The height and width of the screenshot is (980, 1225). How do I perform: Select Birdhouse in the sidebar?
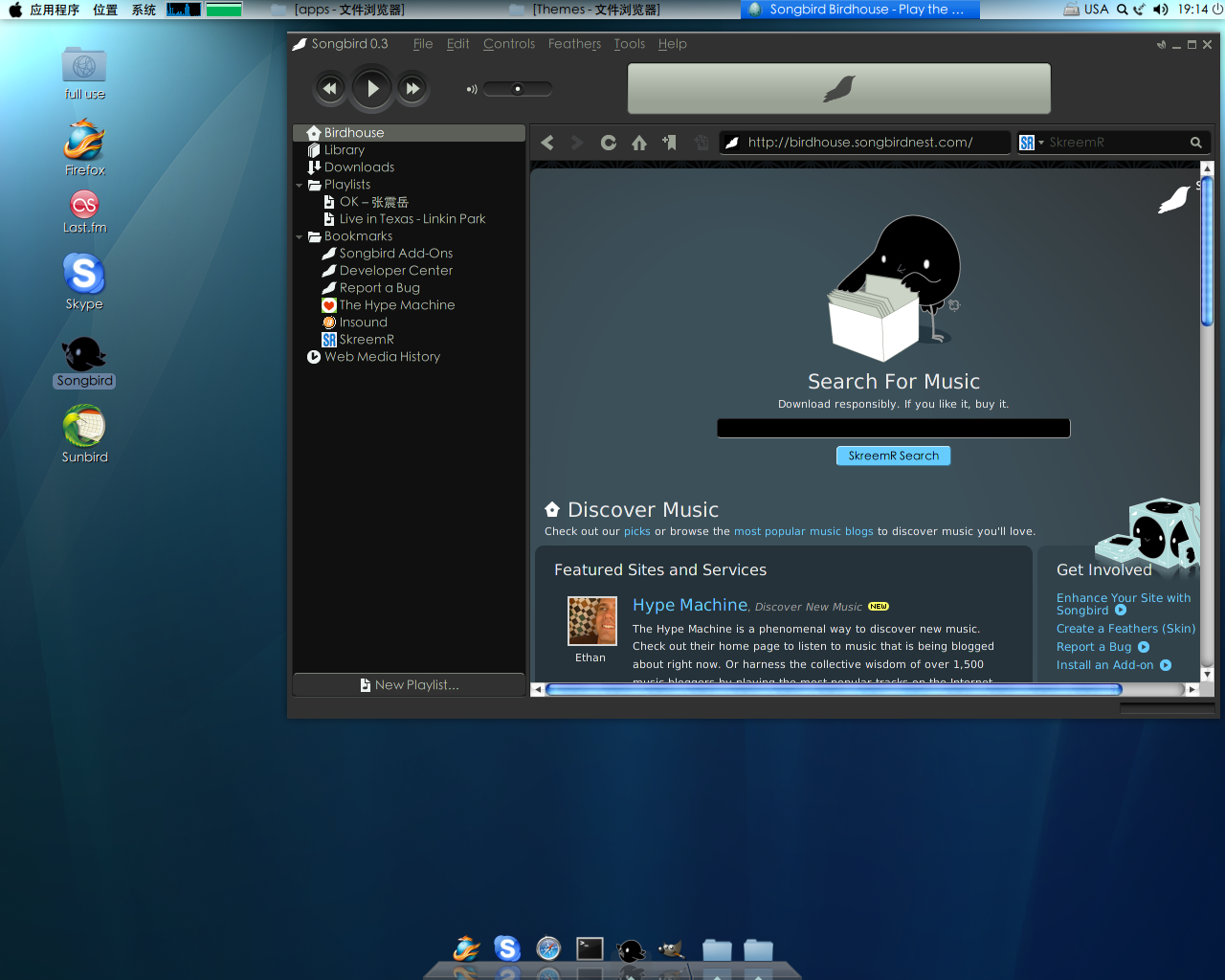(x=409, y=133)
